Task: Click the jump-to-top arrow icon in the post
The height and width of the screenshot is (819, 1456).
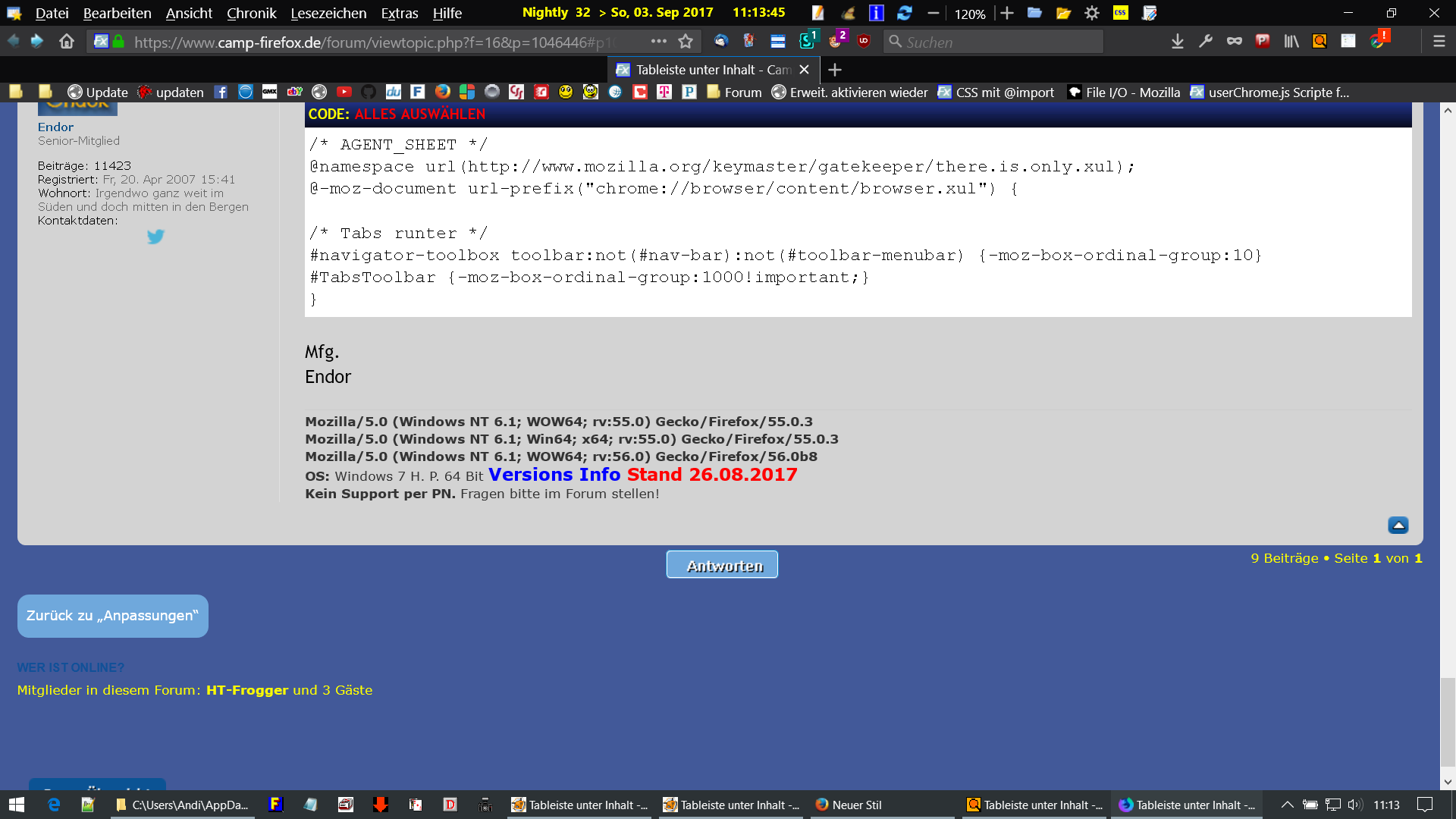Action: tap(1398, 525)
